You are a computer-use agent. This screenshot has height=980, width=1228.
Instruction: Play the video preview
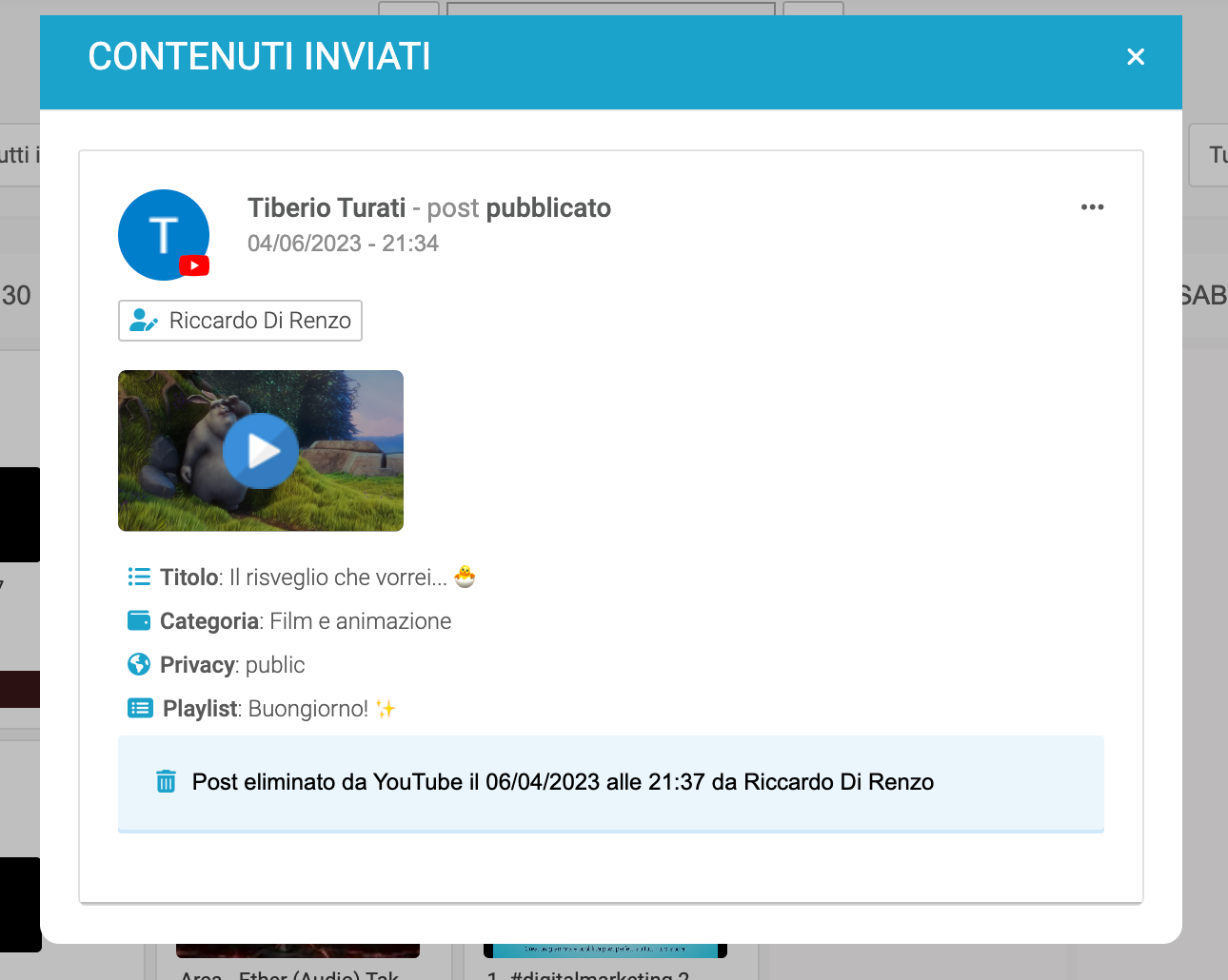click(x=261, y=451)
